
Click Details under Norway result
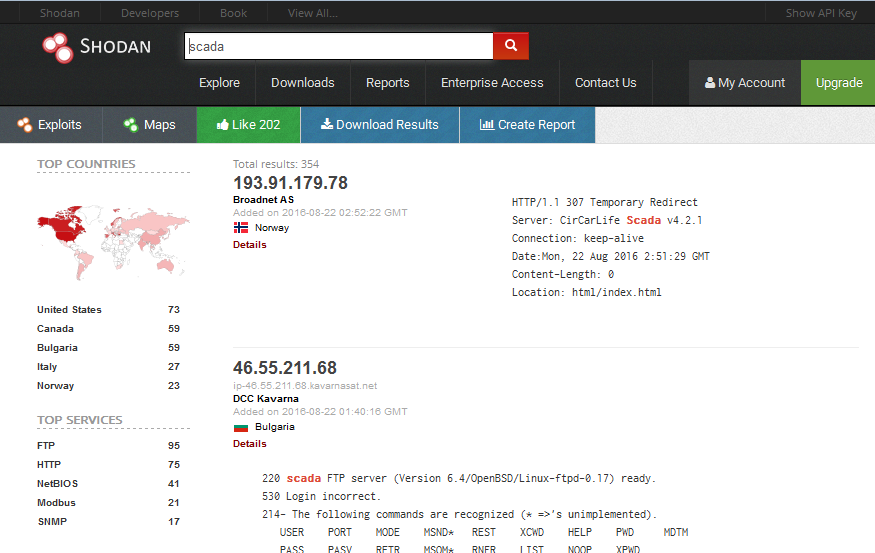pyautogui.click(x=249, y=244)
